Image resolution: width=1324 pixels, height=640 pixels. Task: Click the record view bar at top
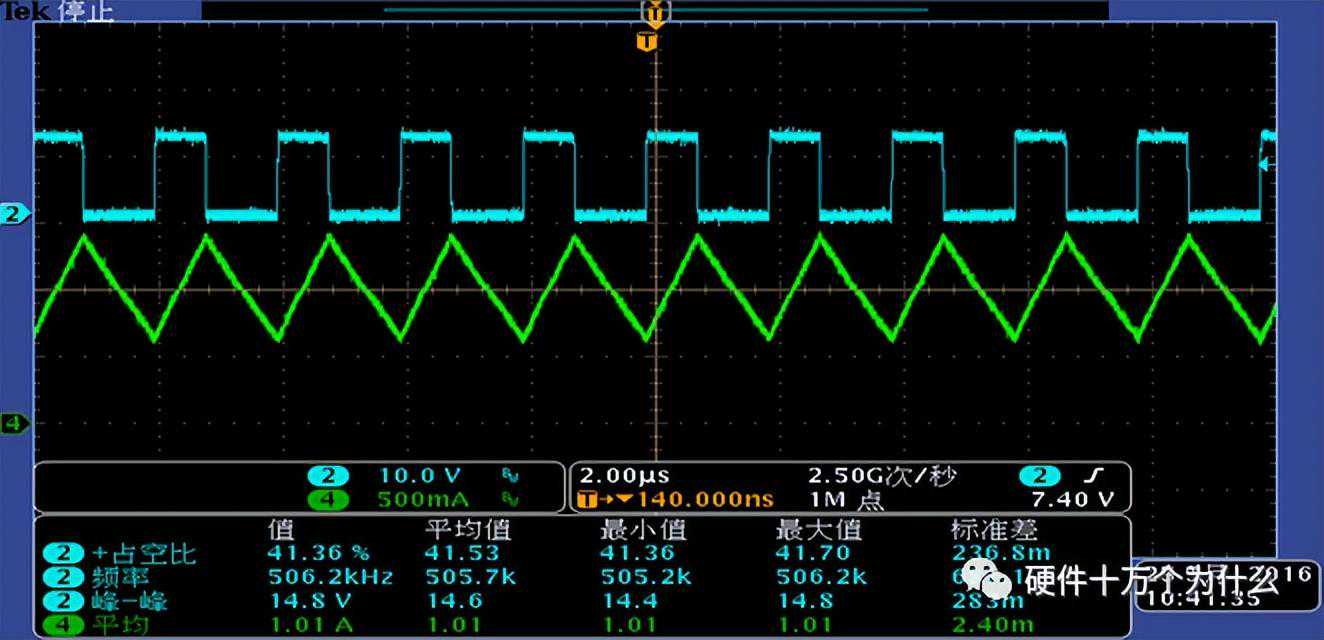tap(655, 11)
